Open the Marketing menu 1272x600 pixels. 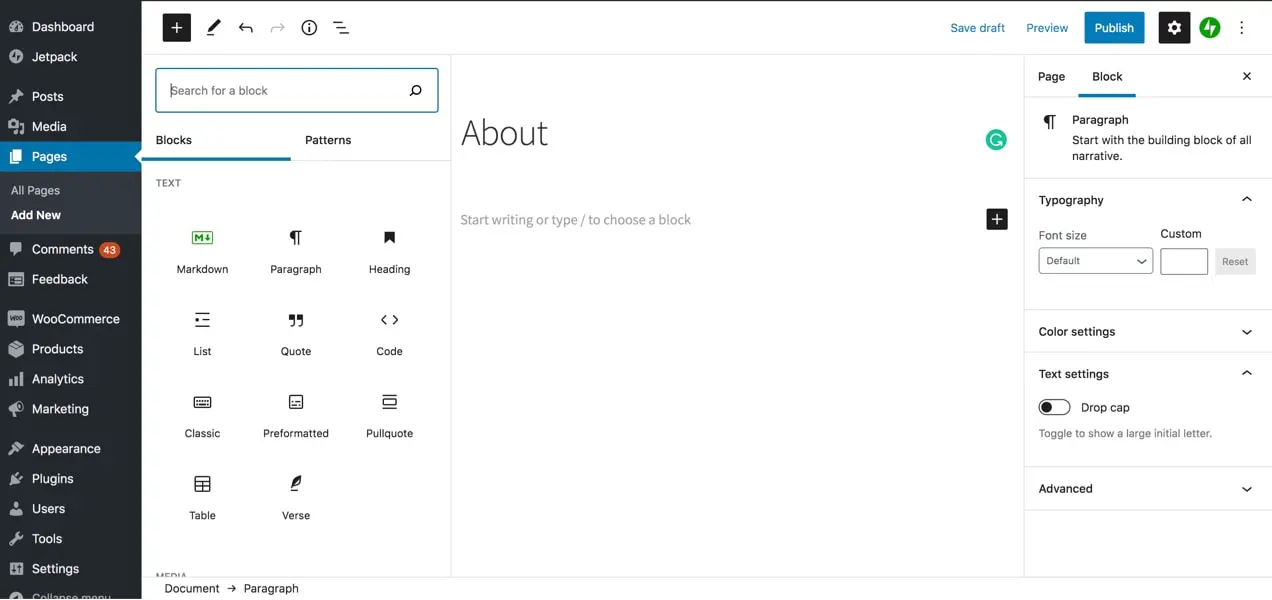pos(70,409)
